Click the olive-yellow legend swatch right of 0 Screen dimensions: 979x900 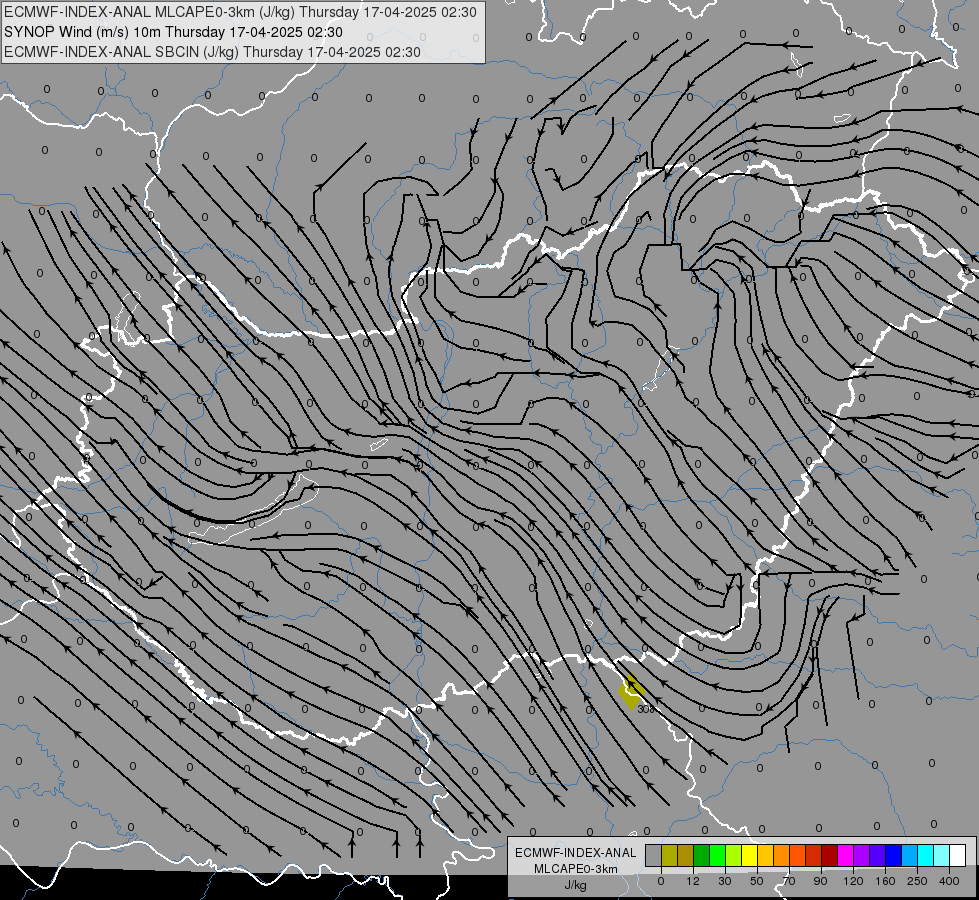click(669, 855)
